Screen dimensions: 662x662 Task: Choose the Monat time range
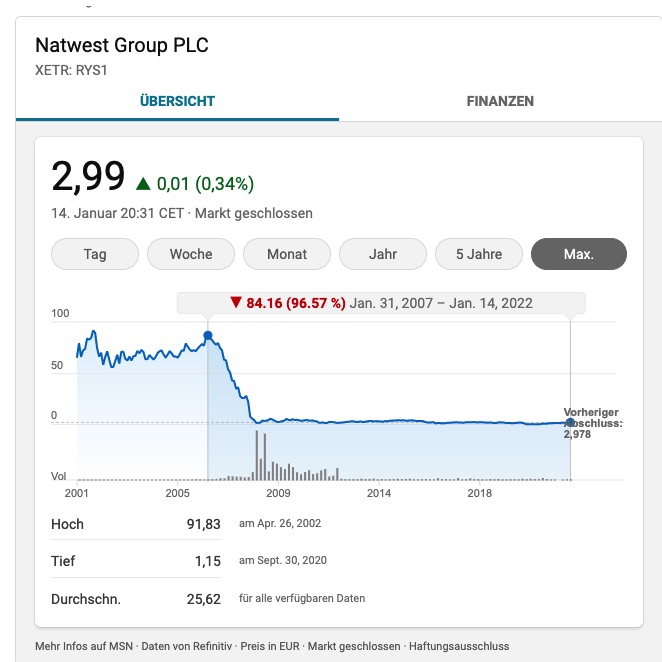click(x=287, y=254)
